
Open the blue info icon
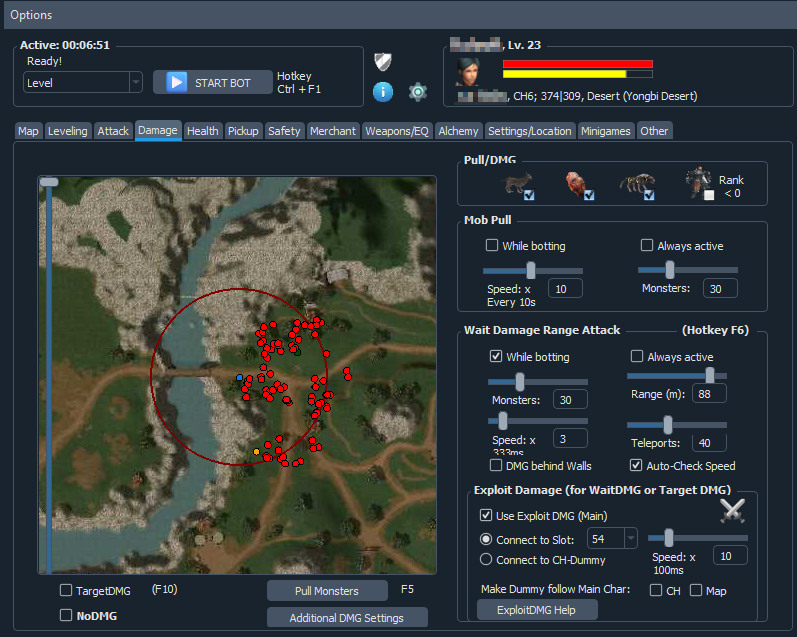coord(383,92)
